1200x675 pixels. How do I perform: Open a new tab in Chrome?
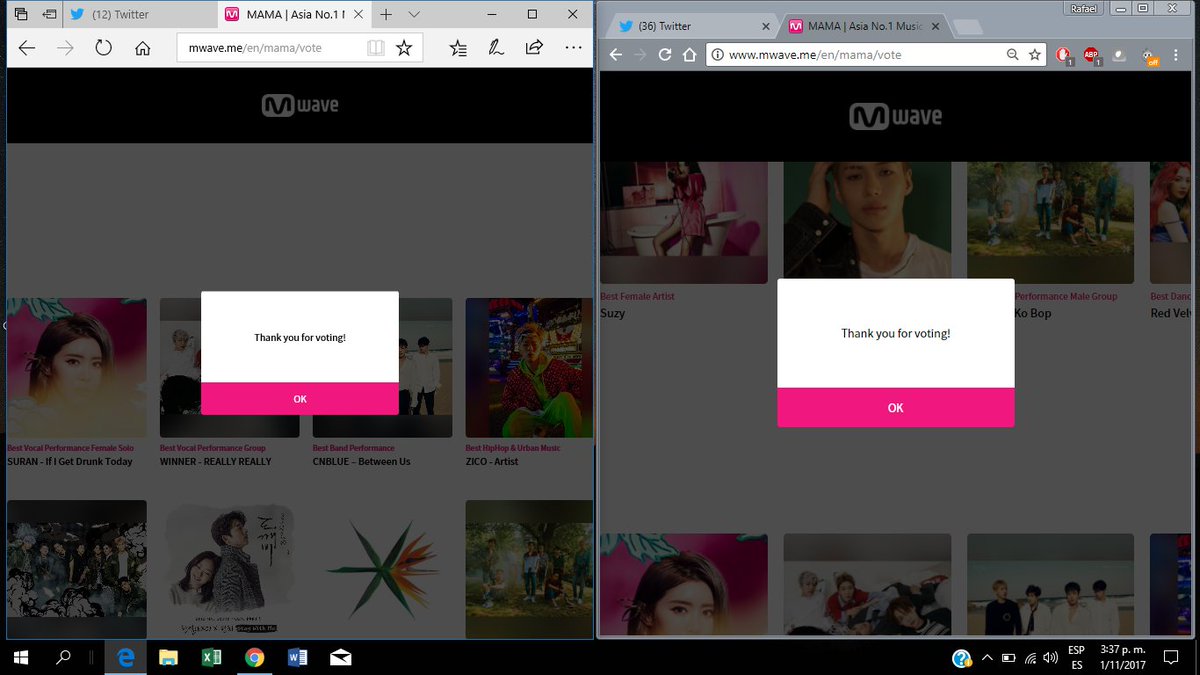(x=966, y=27)
